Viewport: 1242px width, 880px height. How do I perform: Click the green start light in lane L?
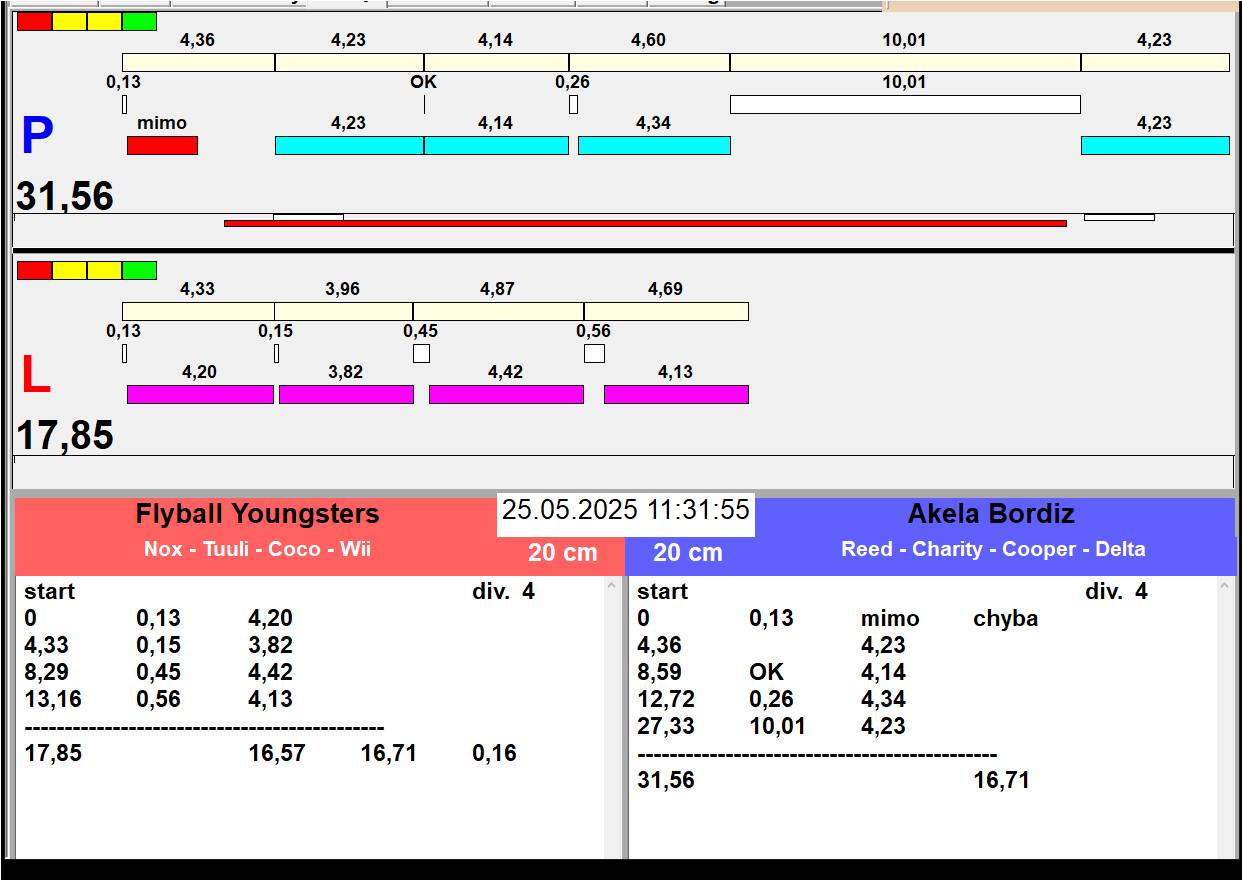coord(140,270)
